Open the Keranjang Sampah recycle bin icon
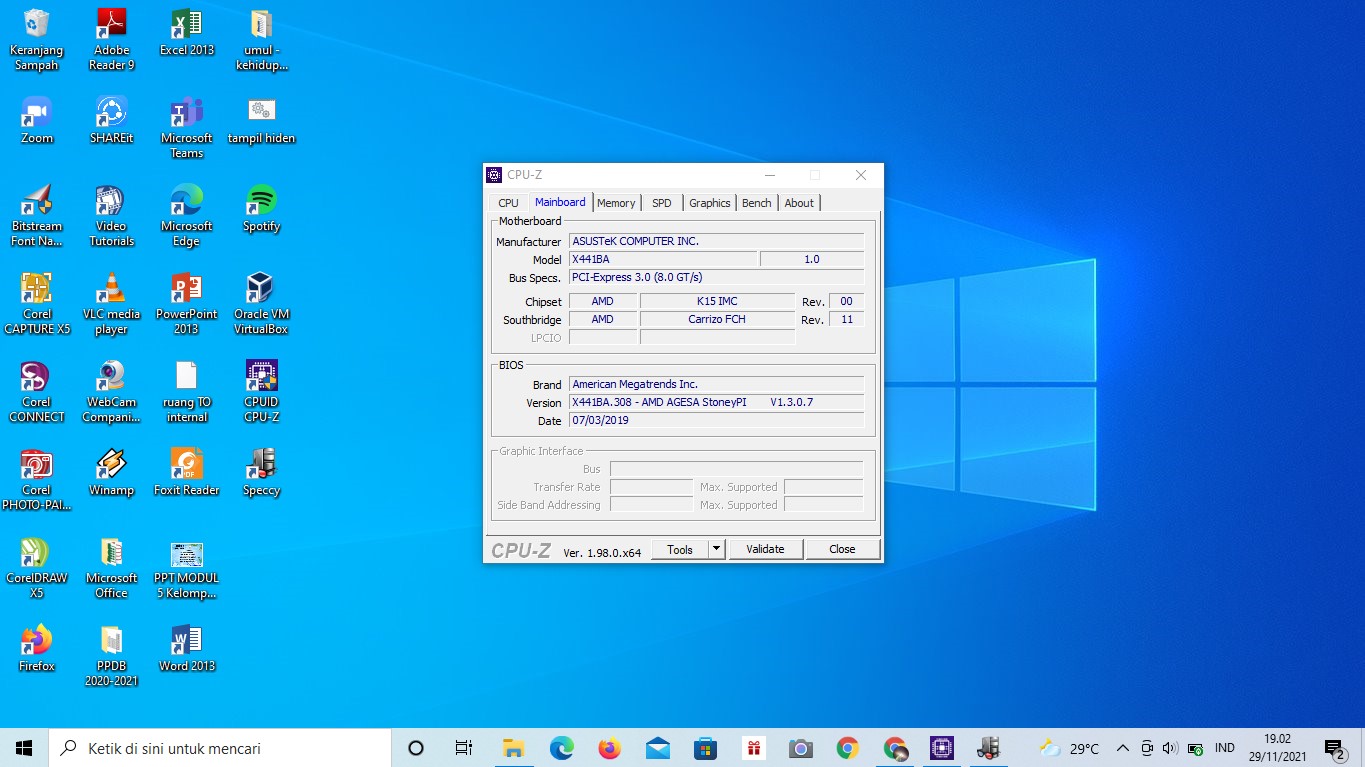The width and height of the screenshot is (1365, 767). [37, 40]
